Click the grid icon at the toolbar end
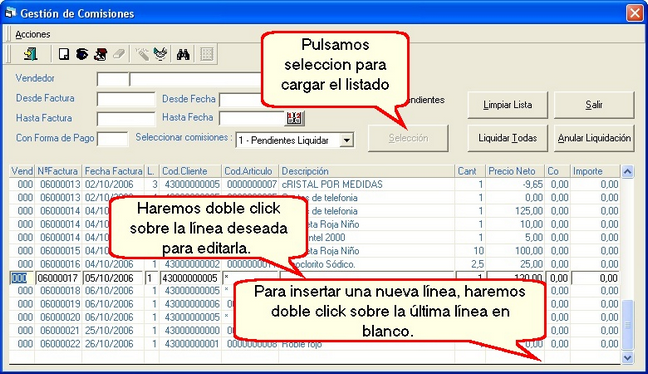 point(207,54)
